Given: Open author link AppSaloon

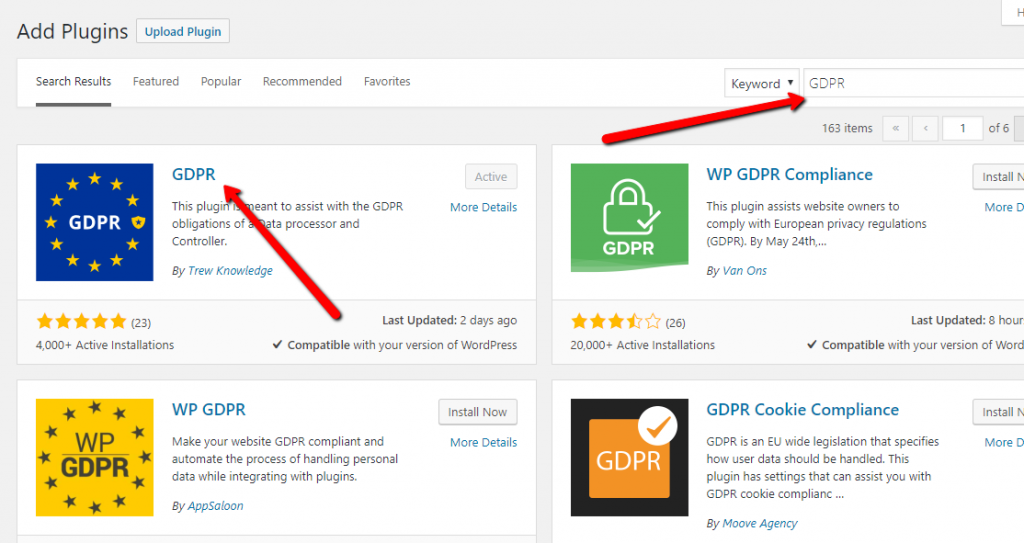Looking at the screenshot, I should pos(216,506).
